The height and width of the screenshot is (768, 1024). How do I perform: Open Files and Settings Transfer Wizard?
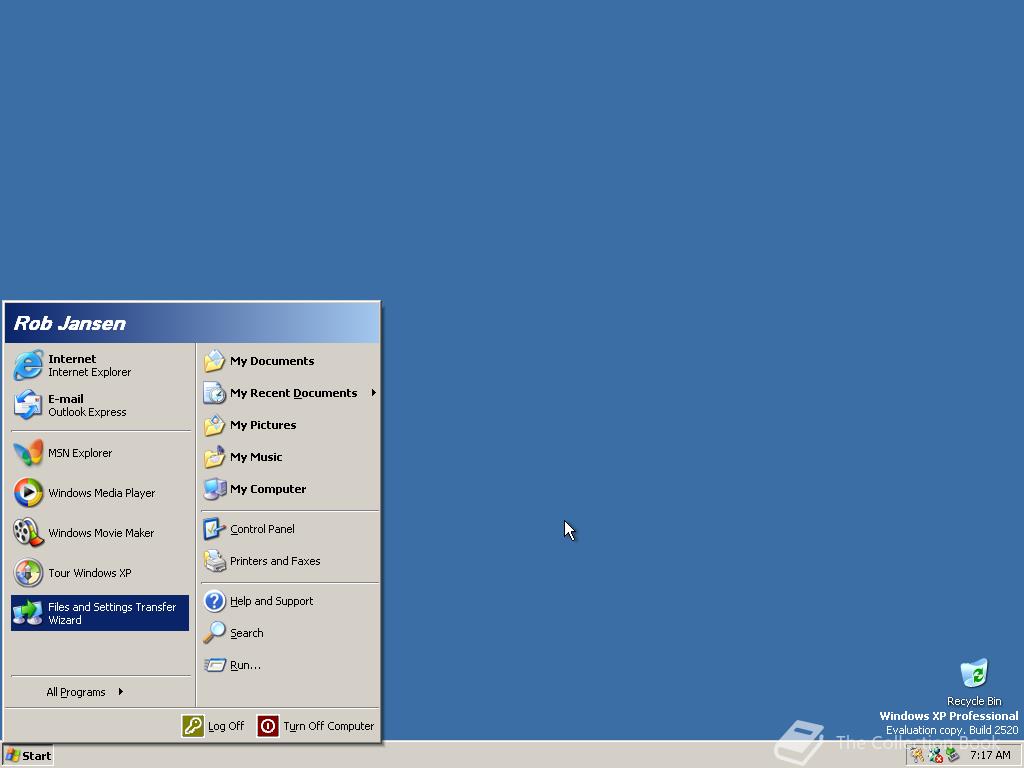[x=100, y=613]
